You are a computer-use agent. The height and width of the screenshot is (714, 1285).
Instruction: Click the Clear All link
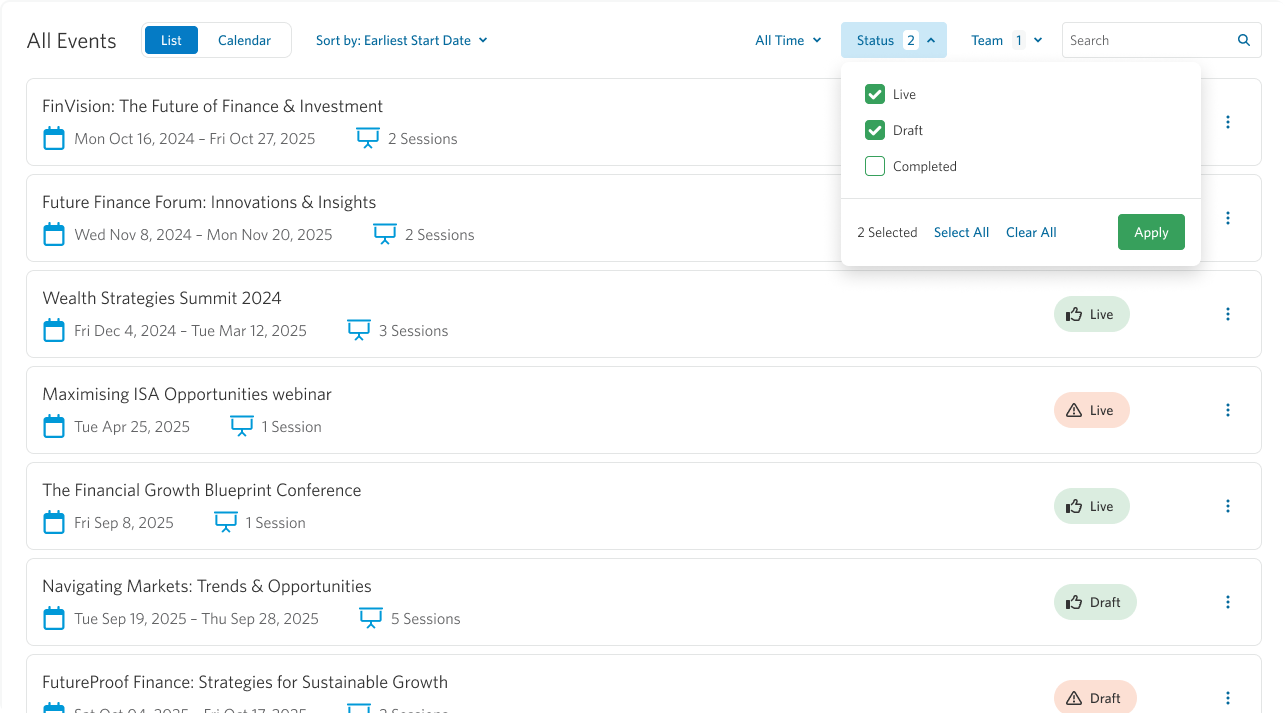(x=1031, y=233)
